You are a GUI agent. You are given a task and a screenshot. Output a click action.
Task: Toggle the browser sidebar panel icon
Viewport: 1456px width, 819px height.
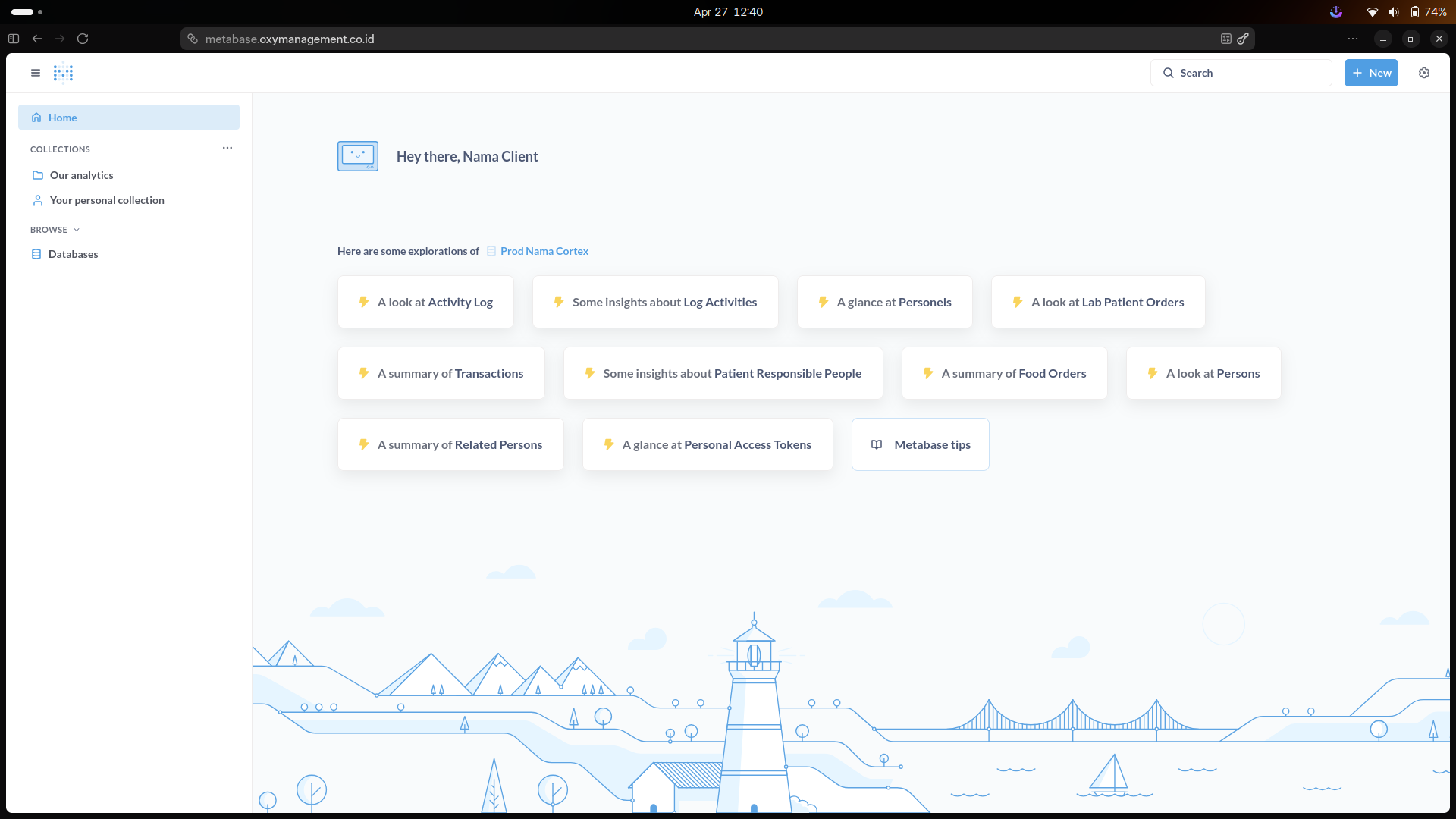pyautogui.click(x=14, y=39)
